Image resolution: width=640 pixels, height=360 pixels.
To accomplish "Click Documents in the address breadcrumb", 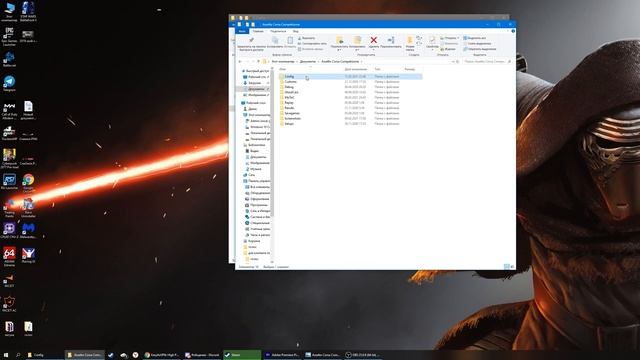I will (x=308, y=61).
